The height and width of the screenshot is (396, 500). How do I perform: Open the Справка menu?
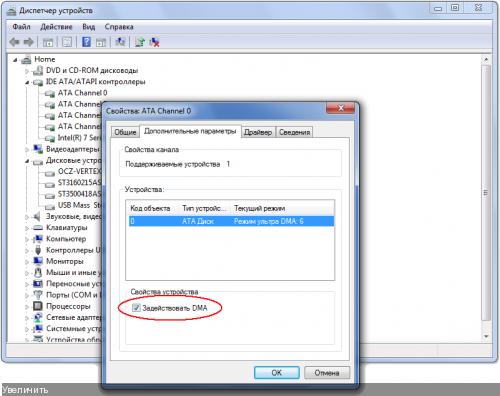pos(119,27)
